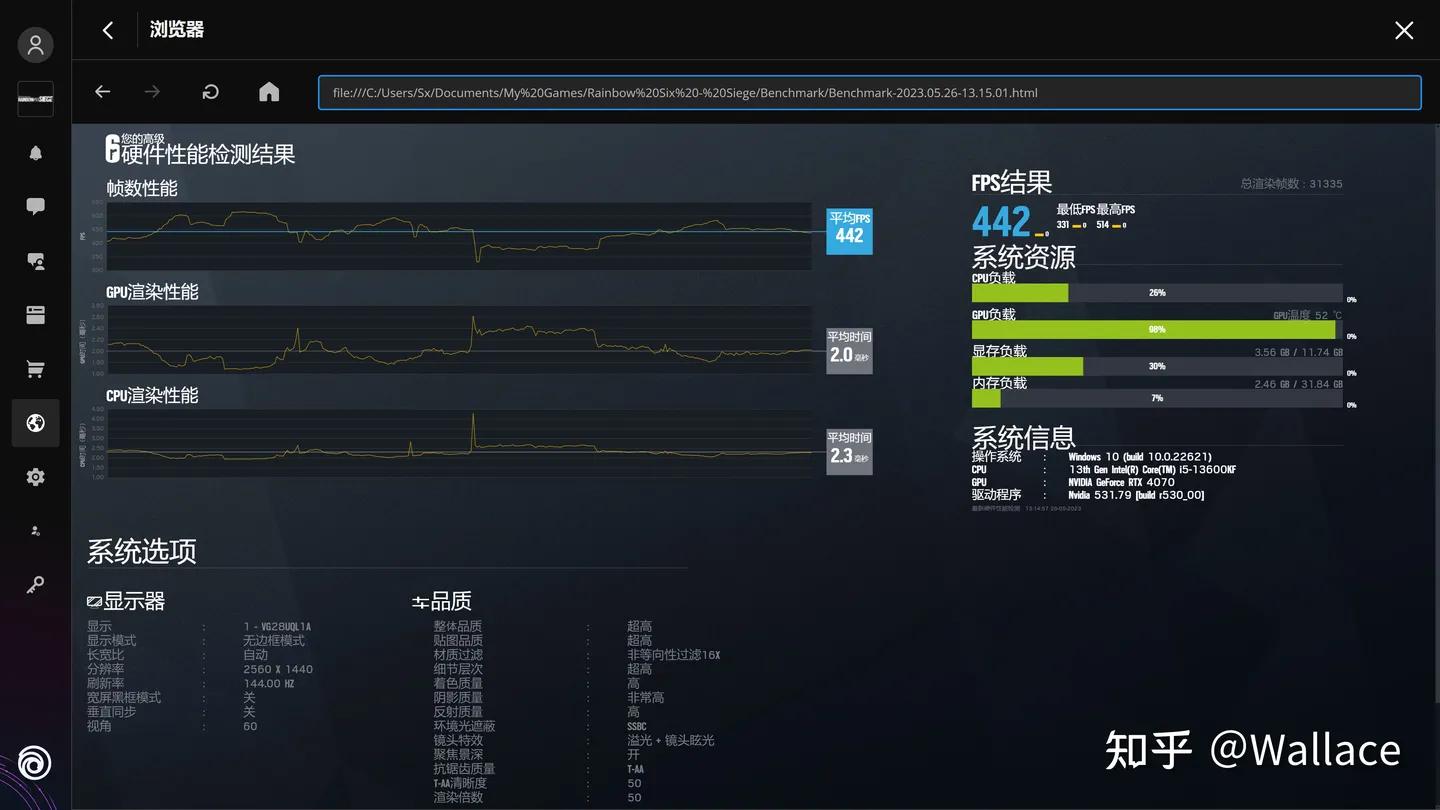Open the chat panel icon
Viewport: 1440px width, 810px height.
coord(35,205)
